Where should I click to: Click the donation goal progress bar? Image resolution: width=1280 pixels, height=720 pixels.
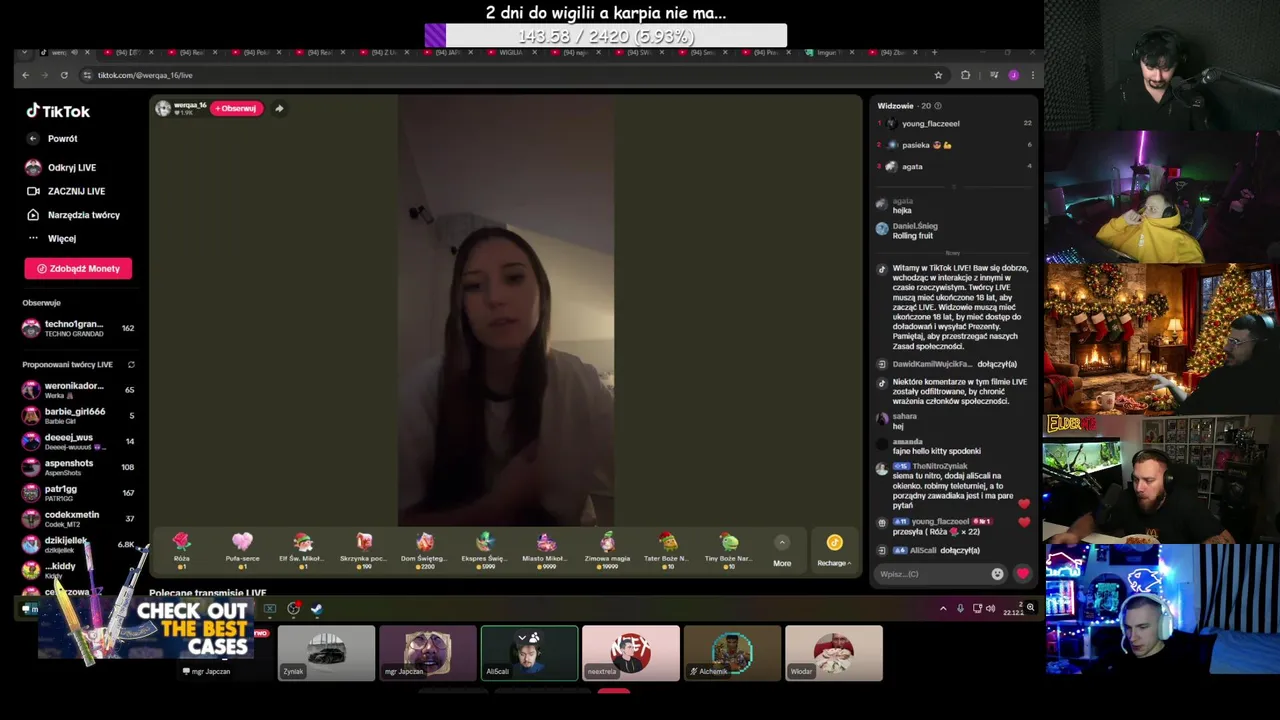pos(606,36)
